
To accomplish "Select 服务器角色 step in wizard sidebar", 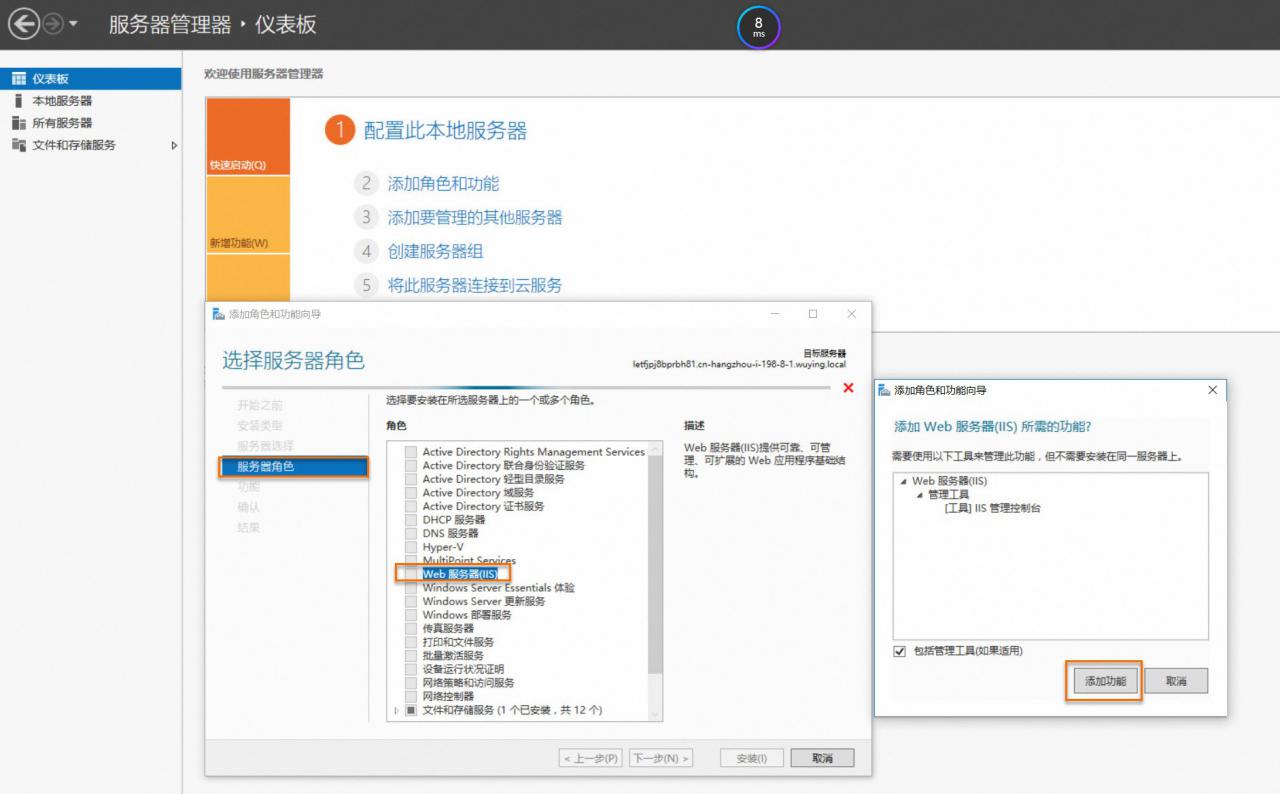I will tap(294, 466).
